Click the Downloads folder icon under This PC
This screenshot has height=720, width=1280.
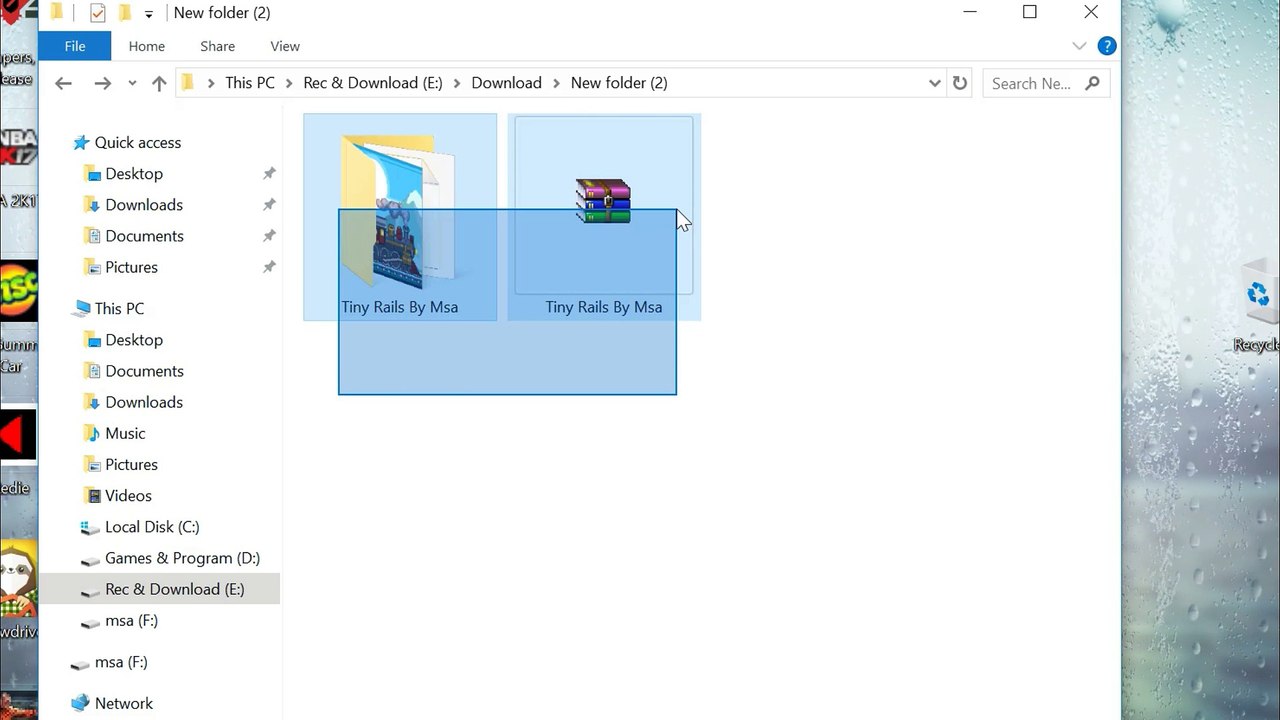[x=92, y=402]
